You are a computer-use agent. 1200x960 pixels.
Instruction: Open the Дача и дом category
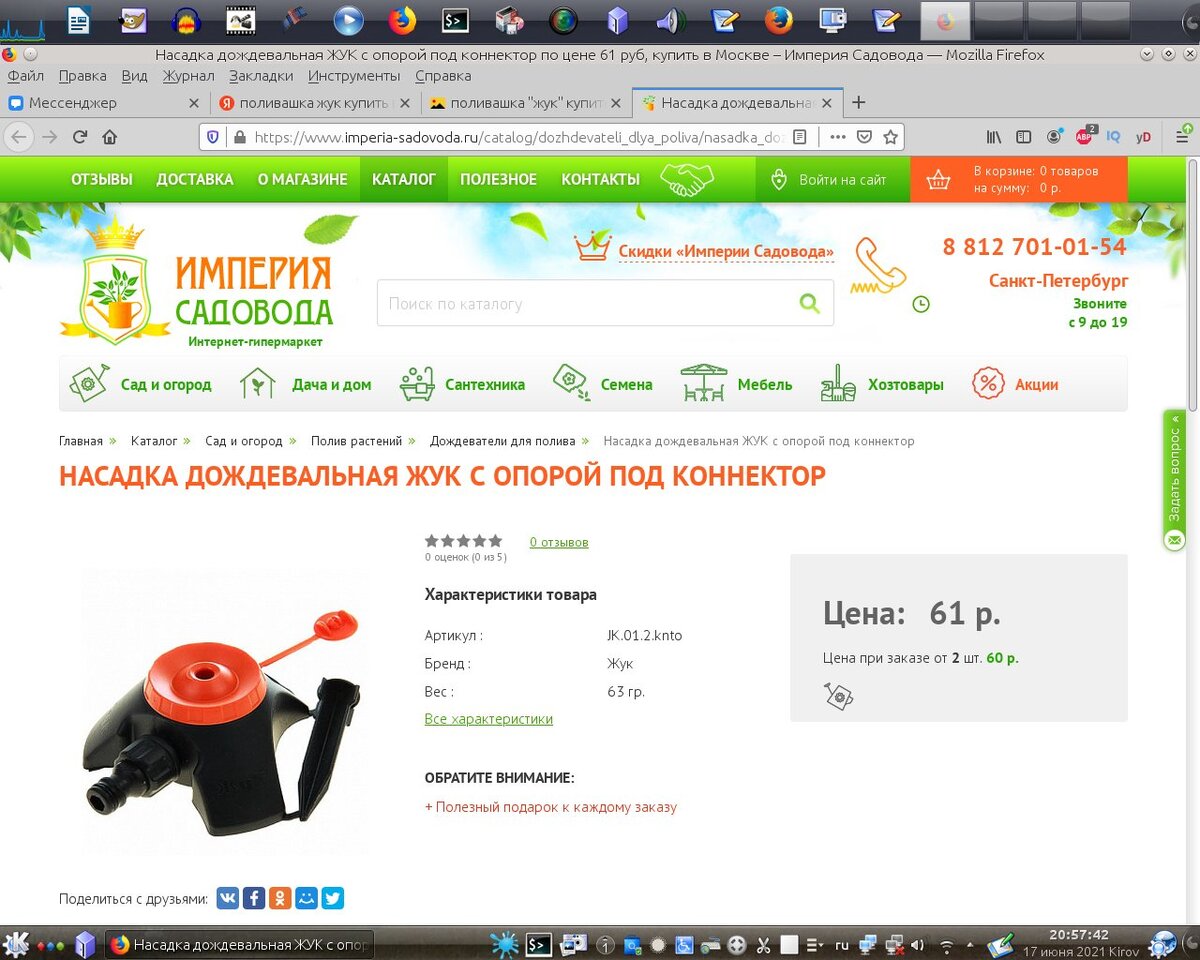click(x=306, y=384)
